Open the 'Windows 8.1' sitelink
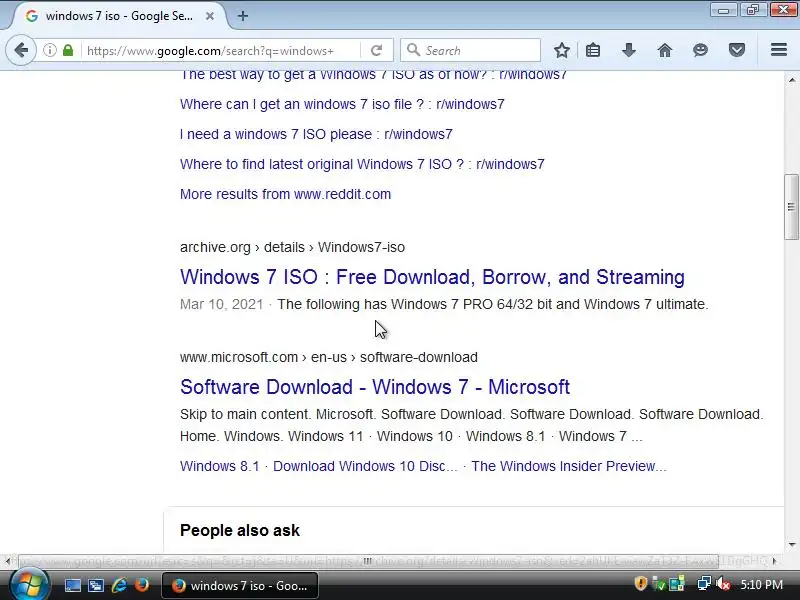 tap(219, 466)
